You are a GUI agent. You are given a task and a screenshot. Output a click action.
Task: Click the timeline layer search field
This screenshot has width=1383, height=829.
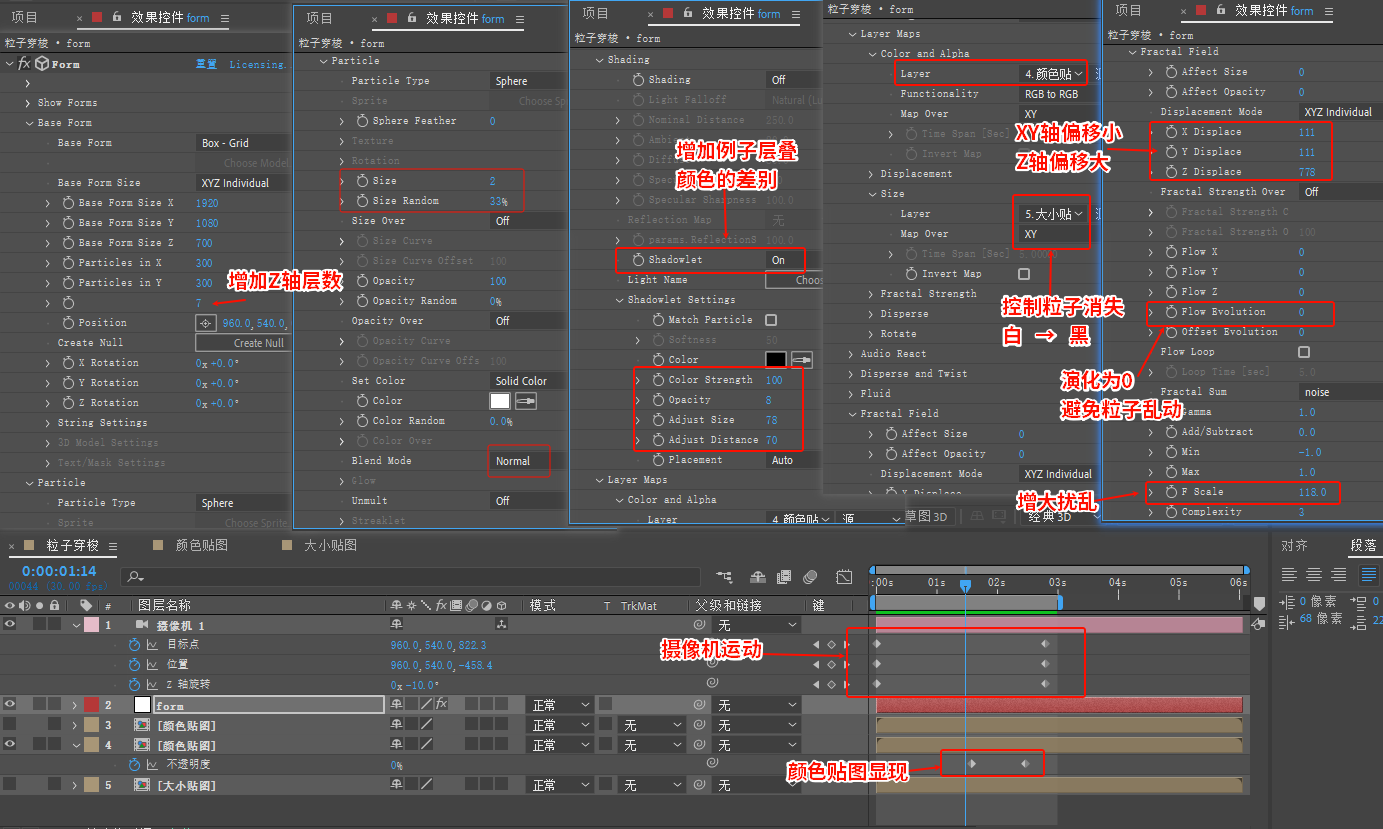[410, 577]
